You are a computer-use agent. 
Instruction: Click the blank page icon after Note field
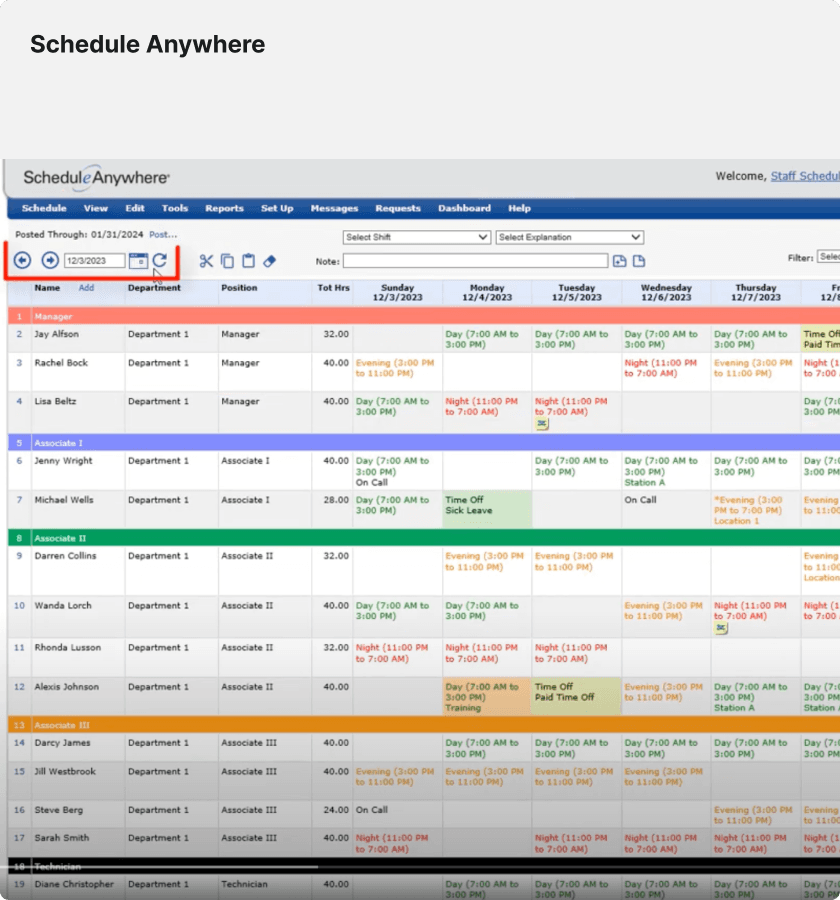[x=639, y=261]
